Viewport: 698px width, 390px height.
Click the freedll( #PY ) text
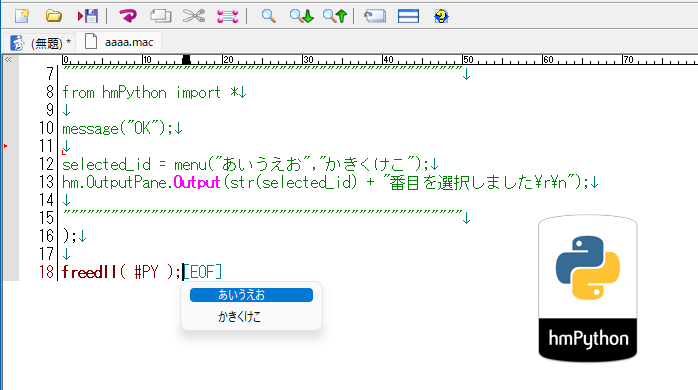point(118,272)
